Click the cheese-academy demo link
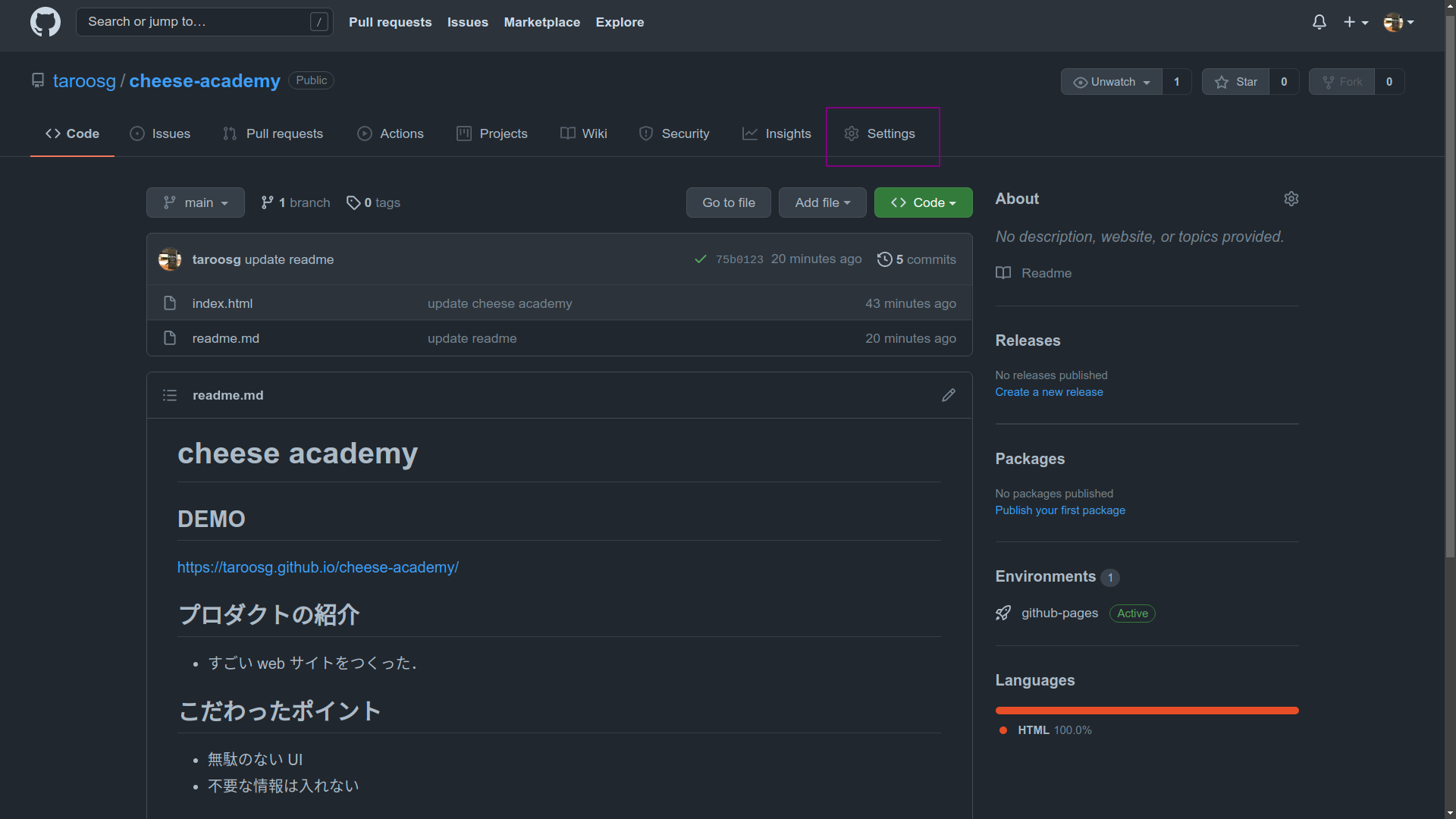This screenshot has height=819, width=1456. [318, 567]
